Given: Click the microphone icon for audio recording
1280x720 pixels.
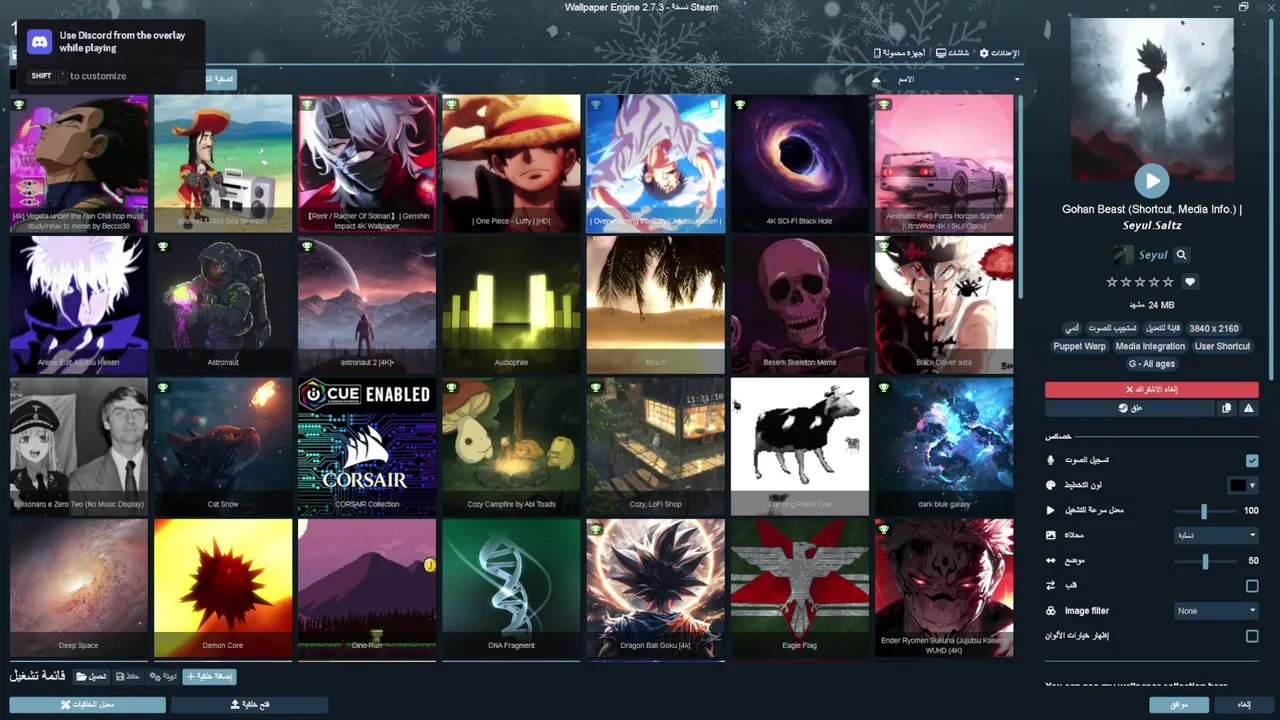Looking at the screenshot, I should (x=1050, y=460).
